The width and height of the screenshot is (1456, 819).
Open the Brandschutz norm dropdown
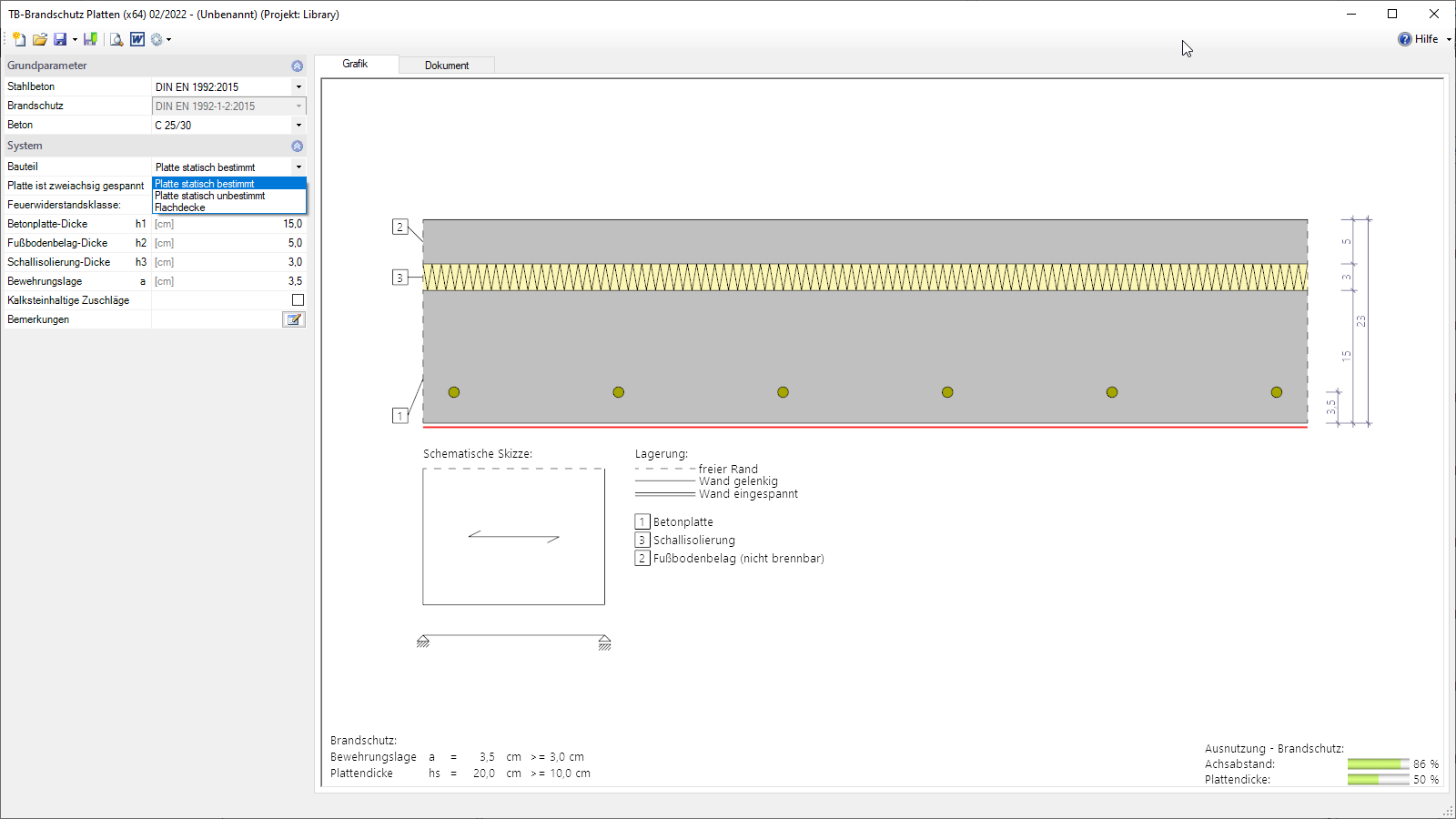[298, 106]
